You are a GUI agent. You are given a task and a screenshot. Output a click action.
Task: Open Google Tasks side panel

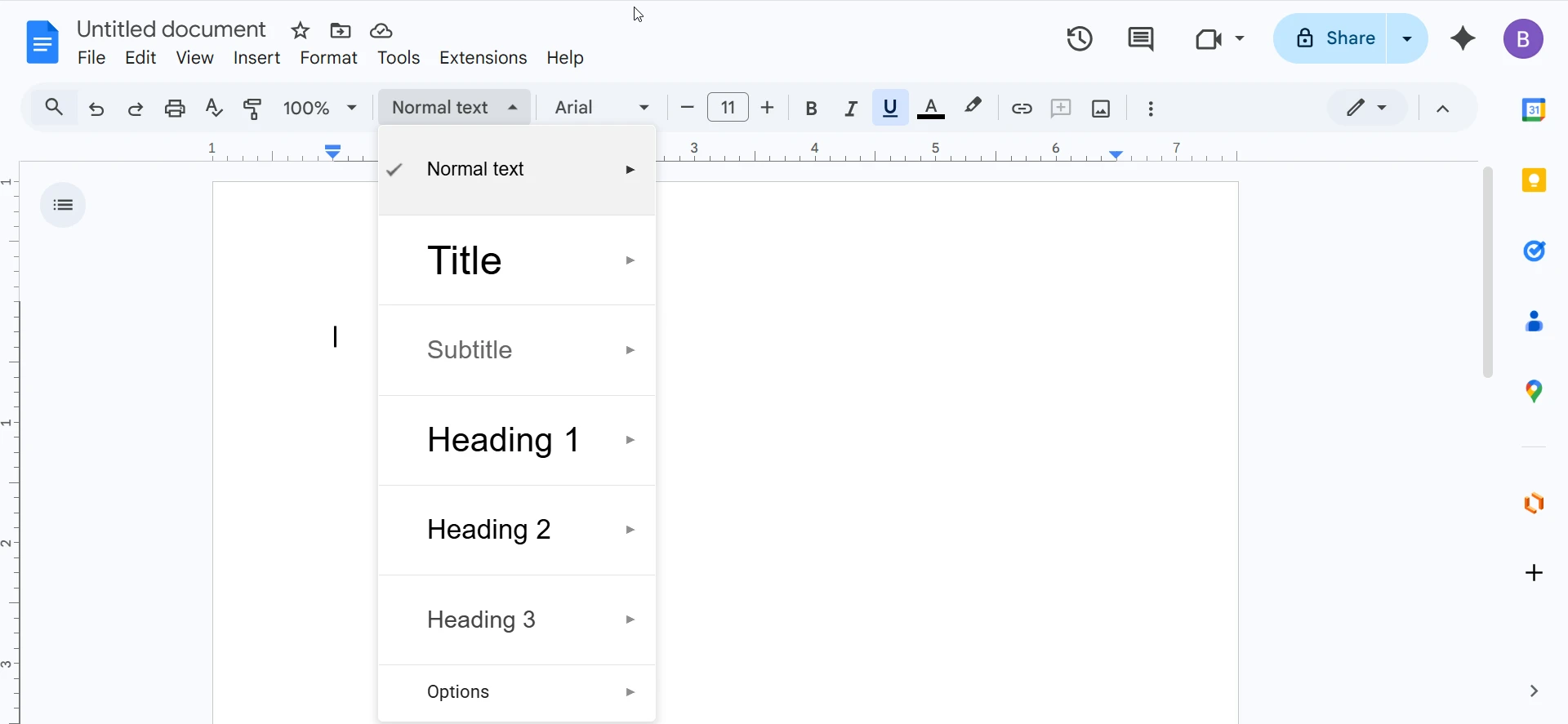tap(1535, 251)
